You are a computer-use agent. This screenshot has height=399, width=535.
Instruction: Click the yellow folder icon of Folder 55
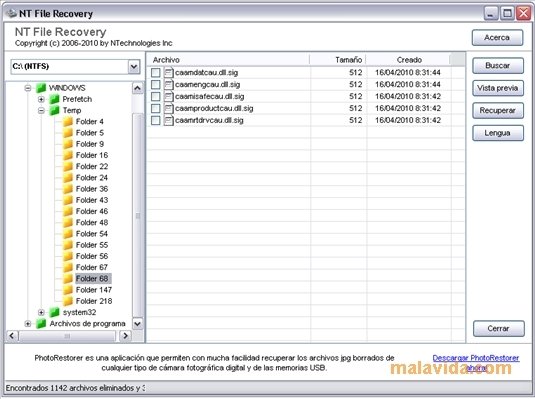pyautogui.click(x=68, y=245)
